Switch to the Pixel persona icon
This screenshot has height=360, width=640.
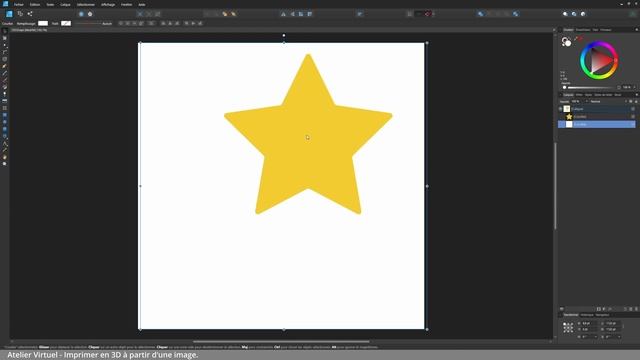coord(20,14)
